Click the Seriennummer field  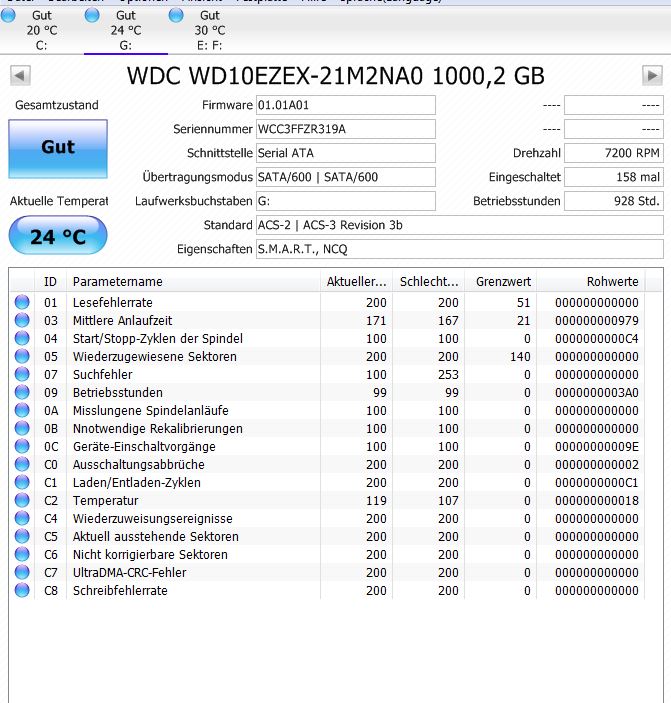(x=346, y=129)
